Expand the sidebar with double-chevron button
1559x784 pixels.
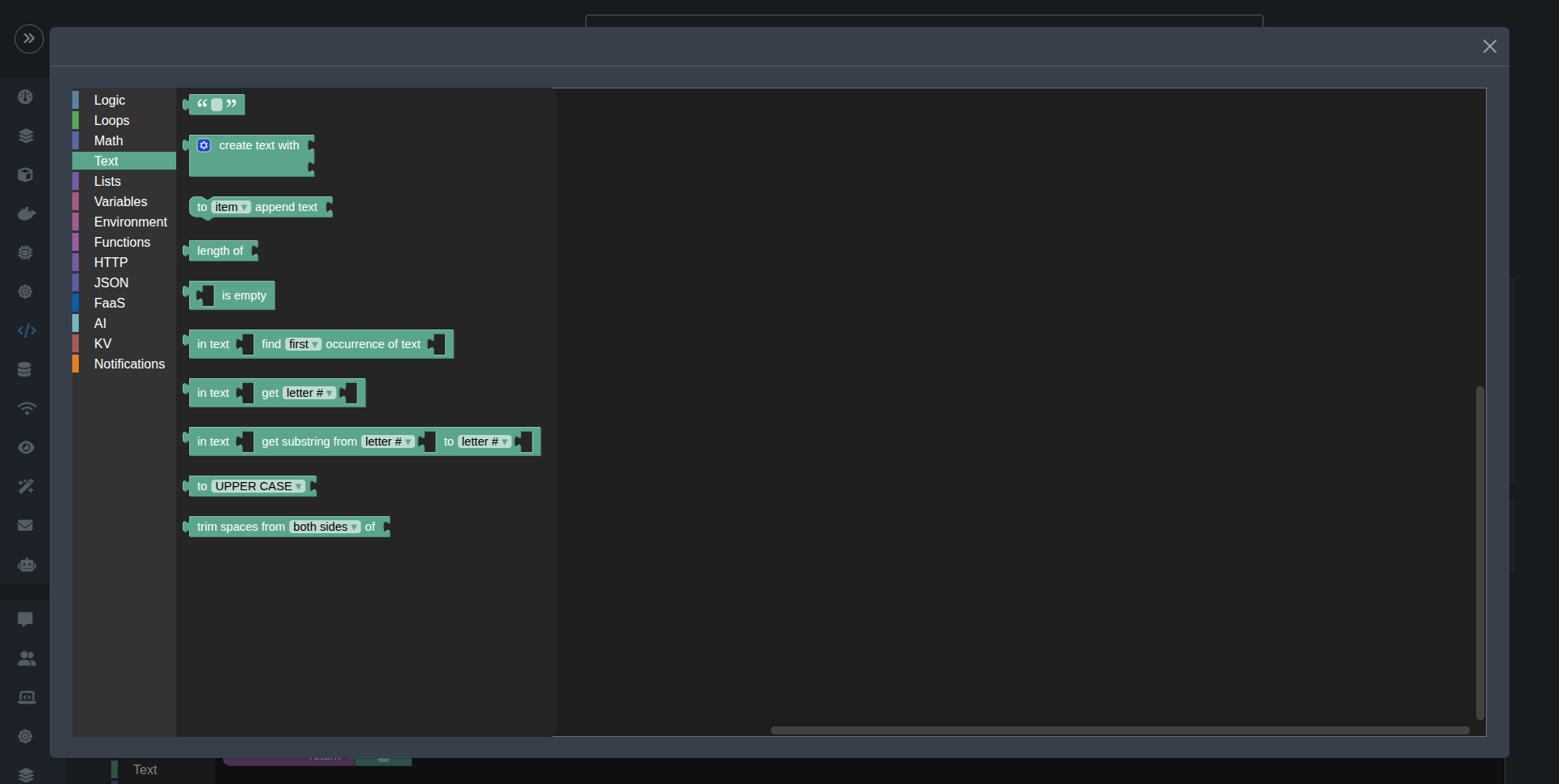28,38
